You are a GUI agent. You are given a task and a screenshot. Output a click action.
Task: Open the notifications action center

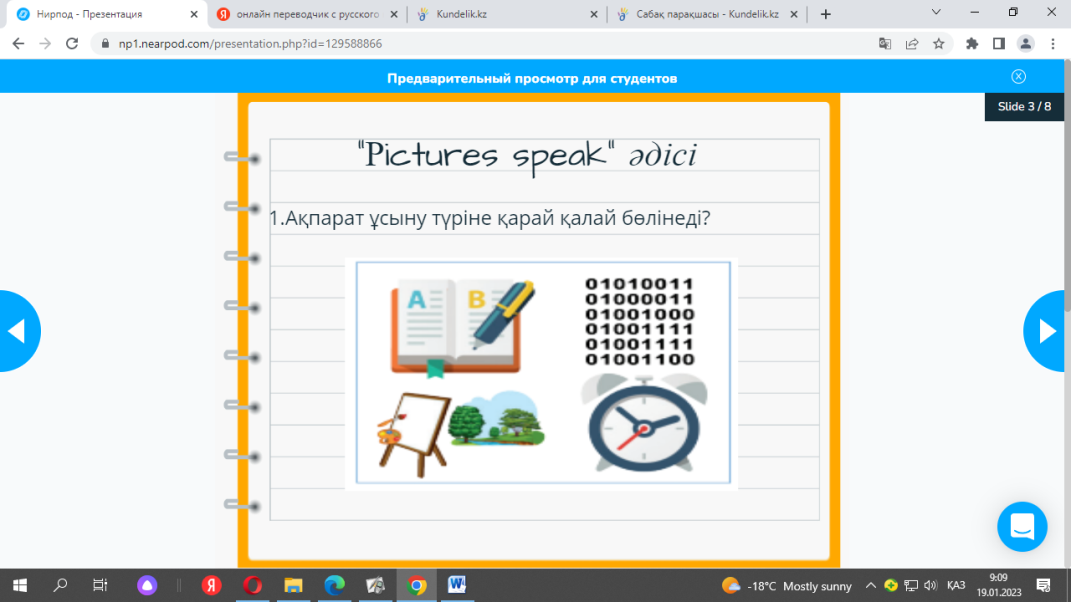pyautogui.click(x=1043, y=586)
